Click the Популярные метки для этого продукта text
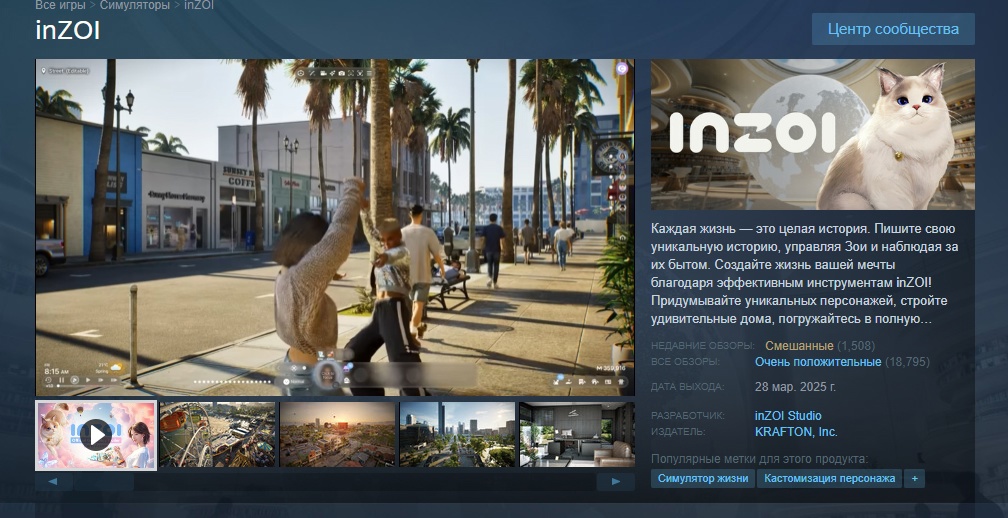Screen dimensions: 1008x518 point(759,459)
